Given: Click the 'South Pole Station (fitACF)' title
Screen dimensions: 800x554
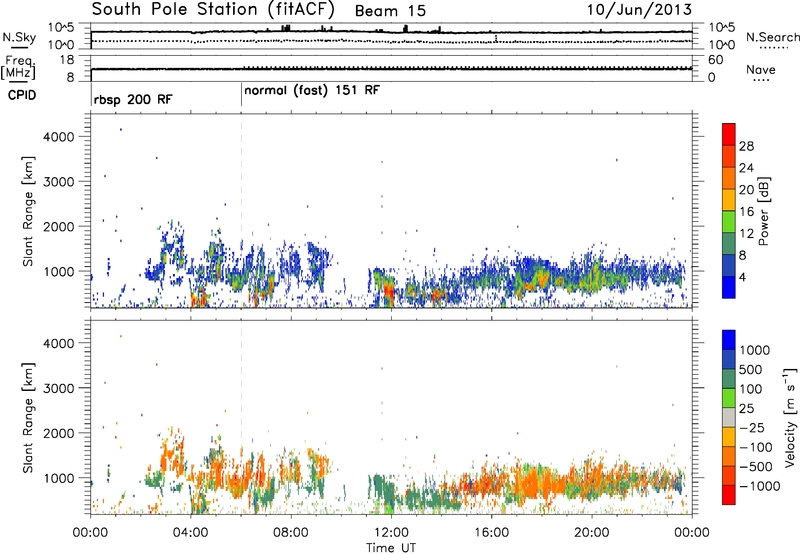Looking at the screenshot, I should (213, 10).
